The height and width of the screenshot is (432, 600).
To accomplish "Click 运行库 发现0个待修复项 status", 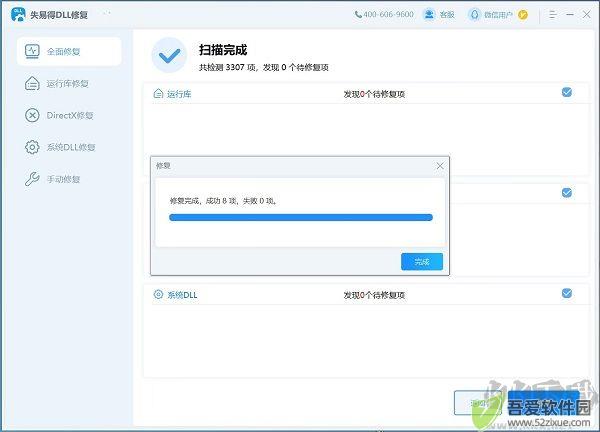I will 374,94.
